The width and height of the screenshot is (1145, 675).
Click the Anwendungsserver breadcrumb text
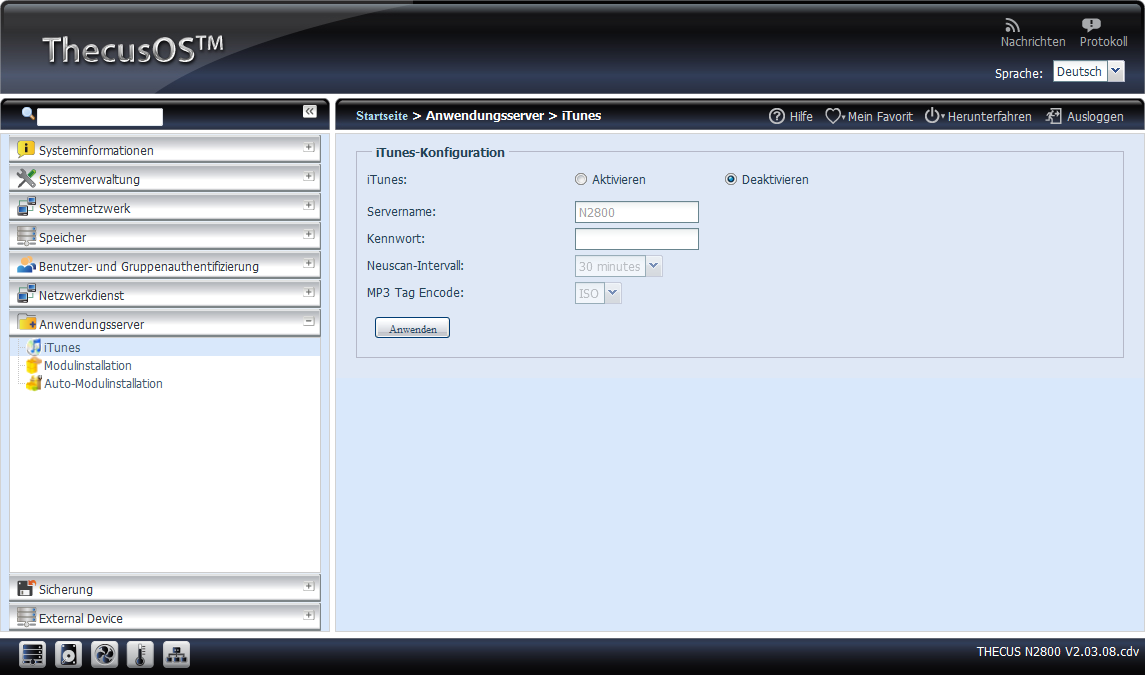coord(485,115)
